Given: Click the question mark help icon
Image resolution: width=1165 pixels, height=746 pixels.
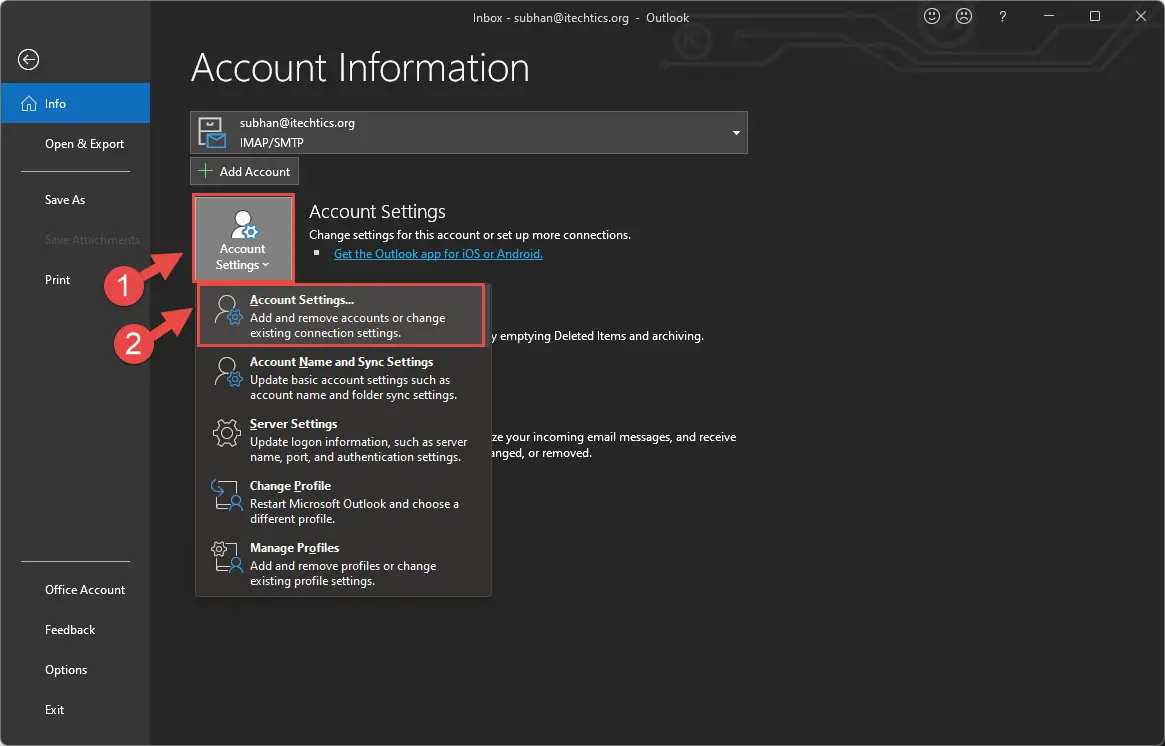Looking at the screenshot, I should pyautogui.click(x=1002, y=17).
